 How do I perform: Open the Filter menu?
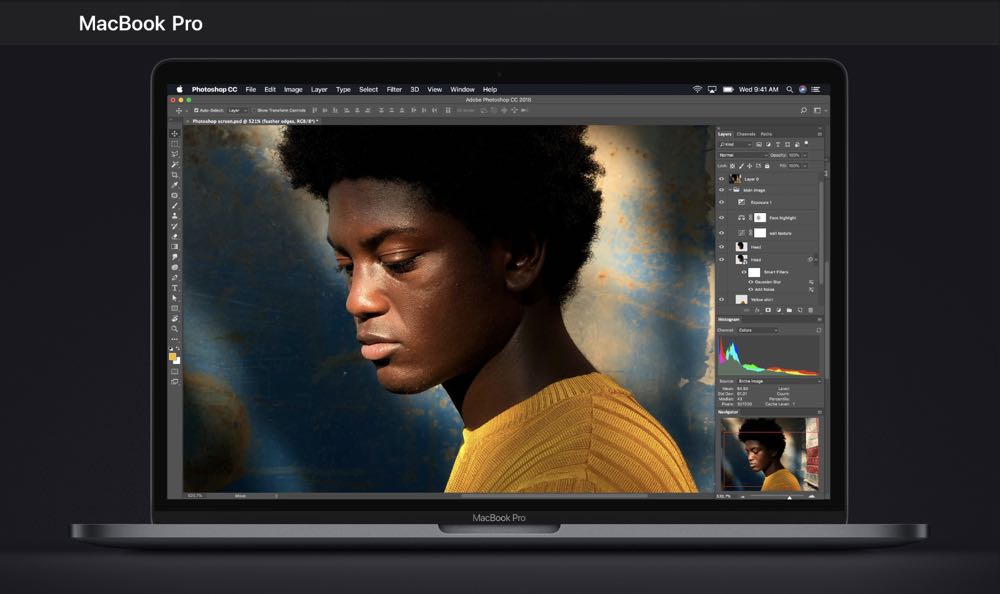tap(394, 89)
